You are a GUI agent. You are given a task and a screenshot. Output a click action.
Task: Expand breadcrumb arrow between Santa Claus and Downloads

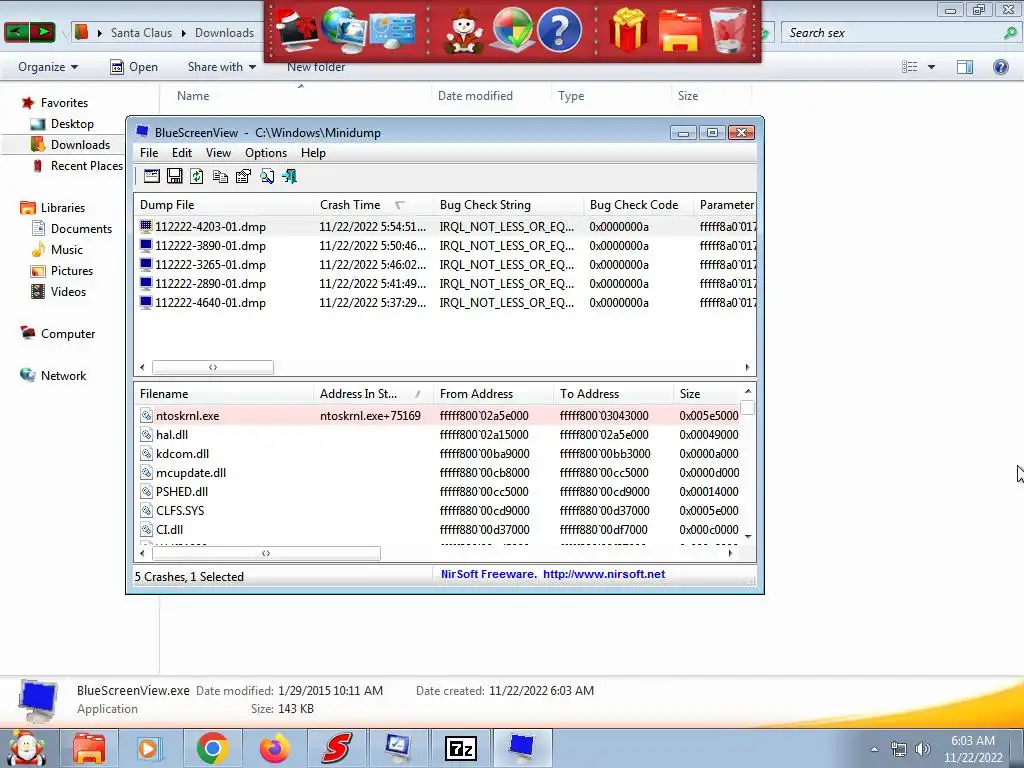coord(184,33)
